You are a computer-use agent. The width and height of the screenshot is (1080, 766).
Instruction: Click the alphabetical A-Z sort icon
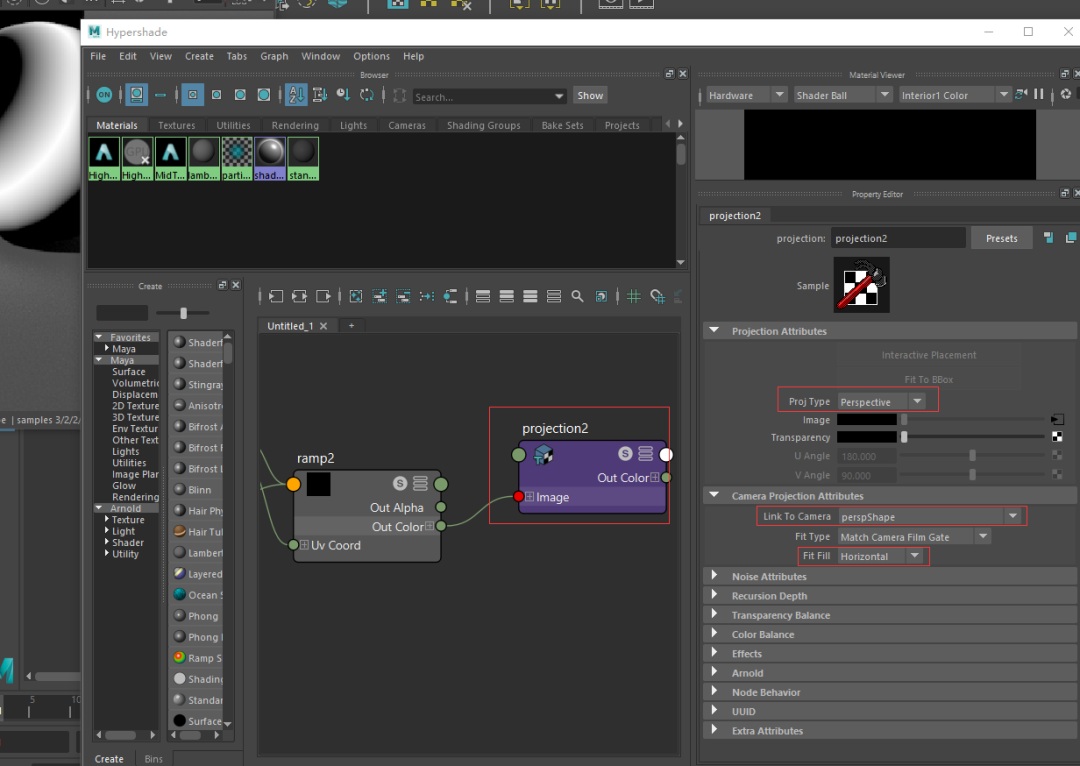pyautogui.click(x=296, y=95)
